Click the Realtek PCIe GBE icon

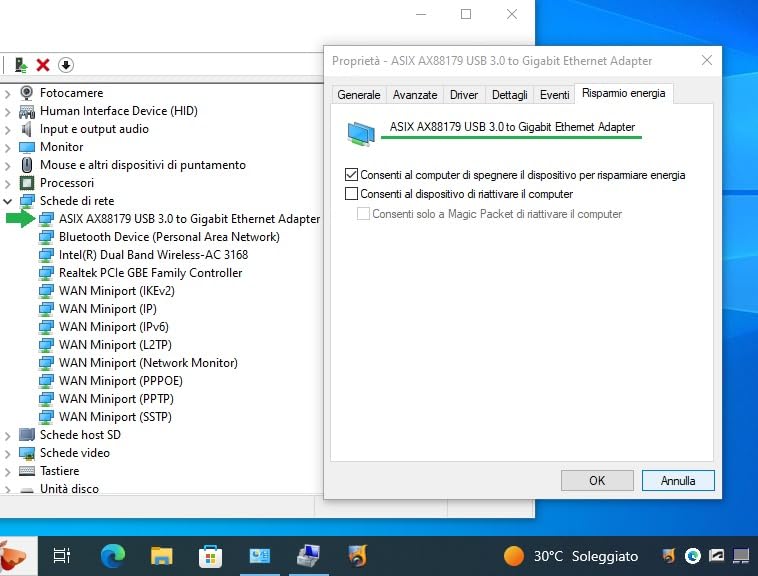point(46,273)
